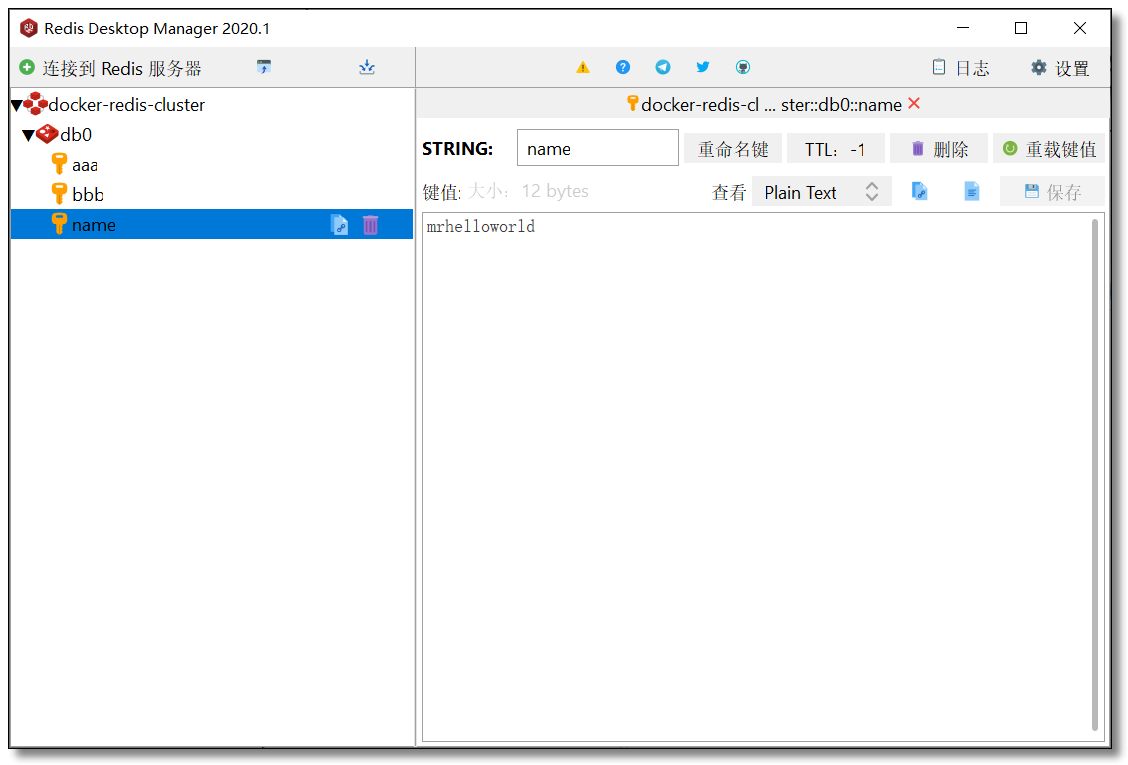Click the 重载键值 reload value button

(1049, 149)
